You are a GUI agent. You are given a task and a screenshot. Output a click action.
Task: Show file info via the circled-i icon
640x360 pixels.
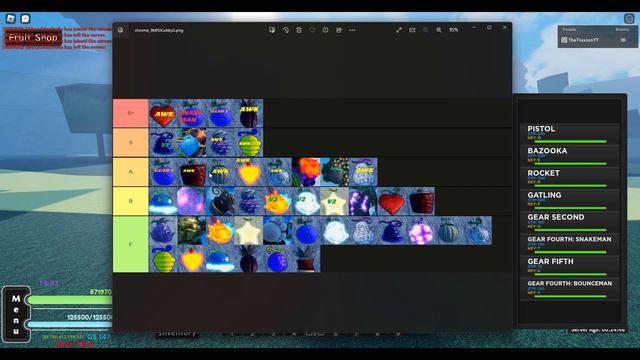pyautogui.click(x=325, y=30)
